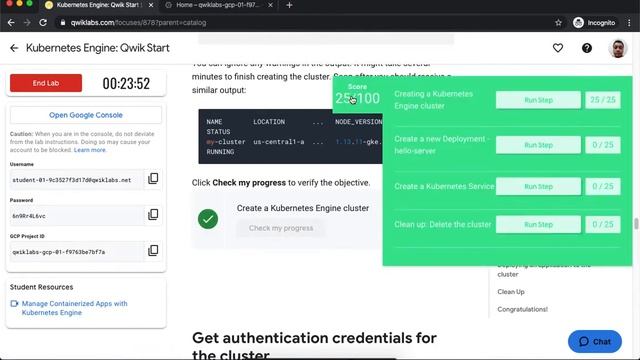The image size is (640, 360).
Task: Click the Student Resources heading
Action: coord(42,287)
